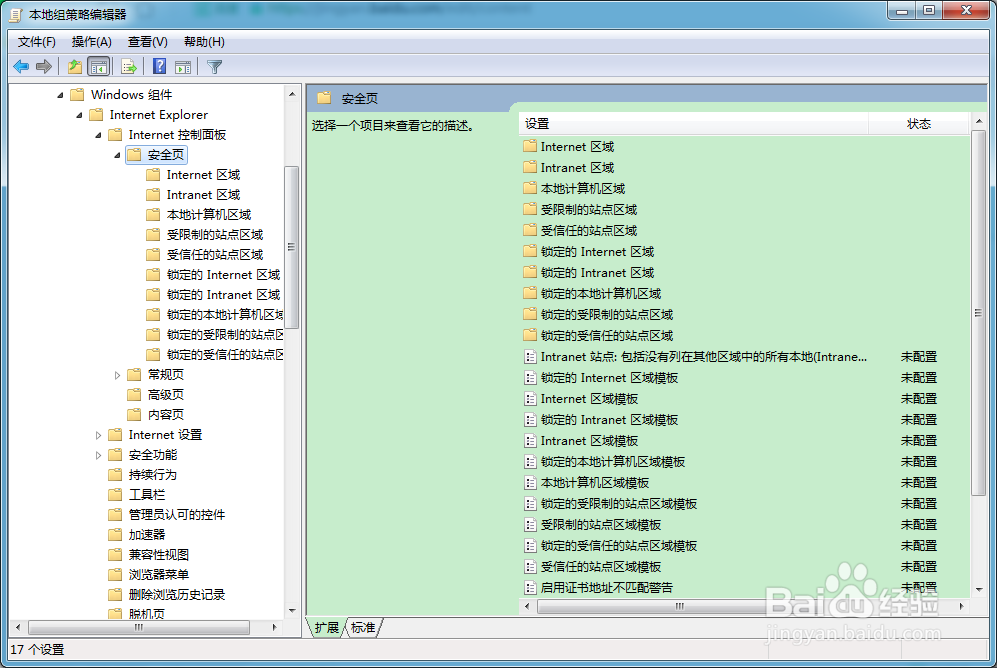Select 删除浏览历史记录 tree folder
Image resolution: width=997 pixels, height=668 pixels.
[x=177, y=595]
